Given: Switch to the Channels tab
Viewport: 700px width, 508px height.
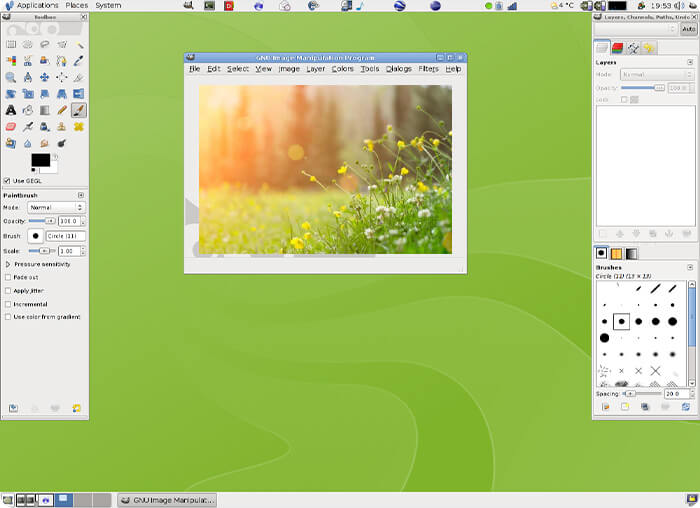Looking at the screenshot, I should point(617,48).
